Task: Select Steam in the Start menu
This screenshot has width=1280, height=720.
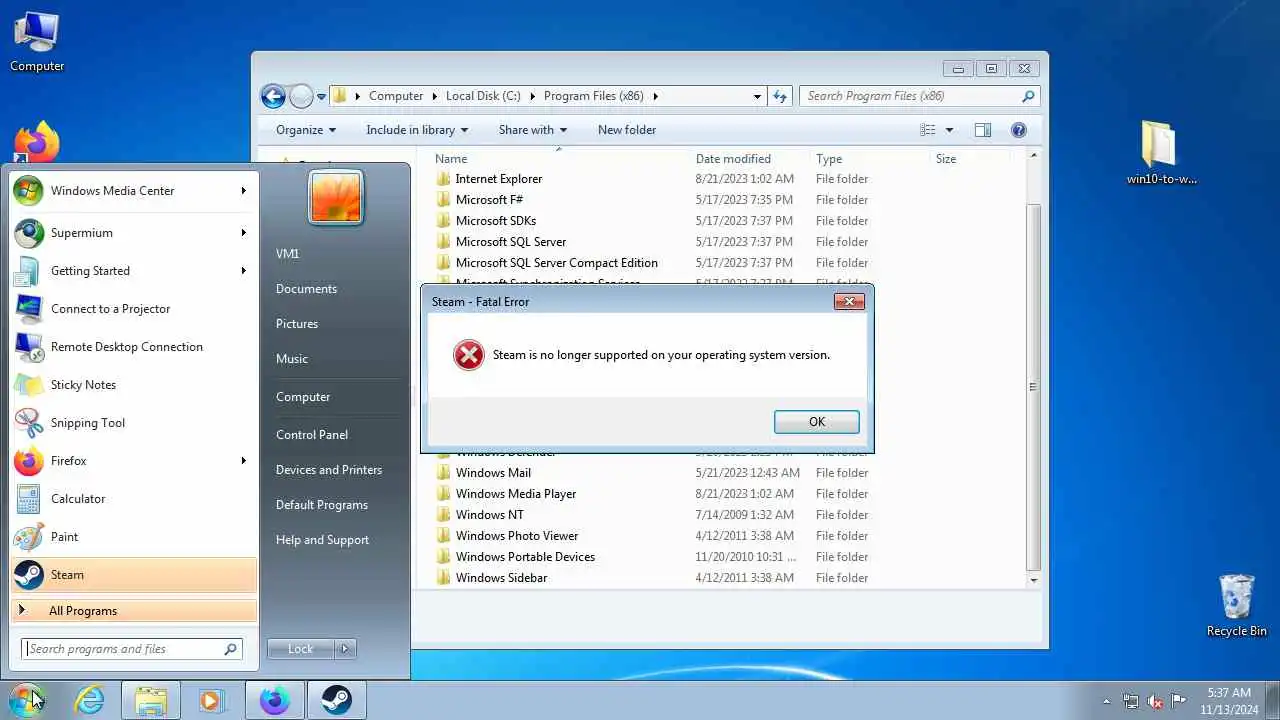Action: pyautogui.click(x=133, y=575)
